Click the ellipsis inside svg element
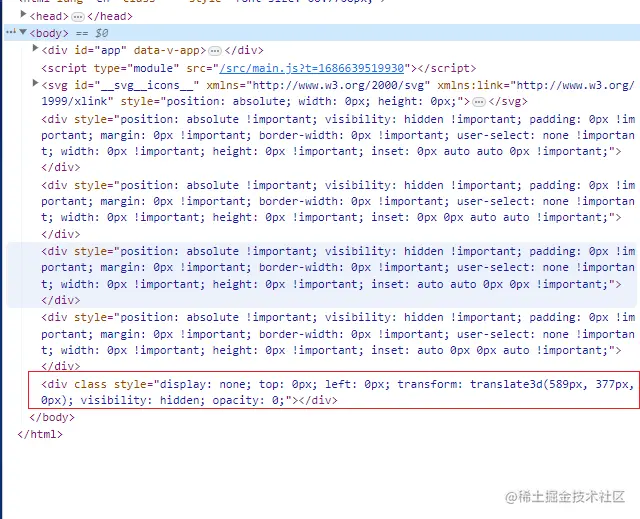The height and width of the screenshot is (519, 640). [479, 102]
